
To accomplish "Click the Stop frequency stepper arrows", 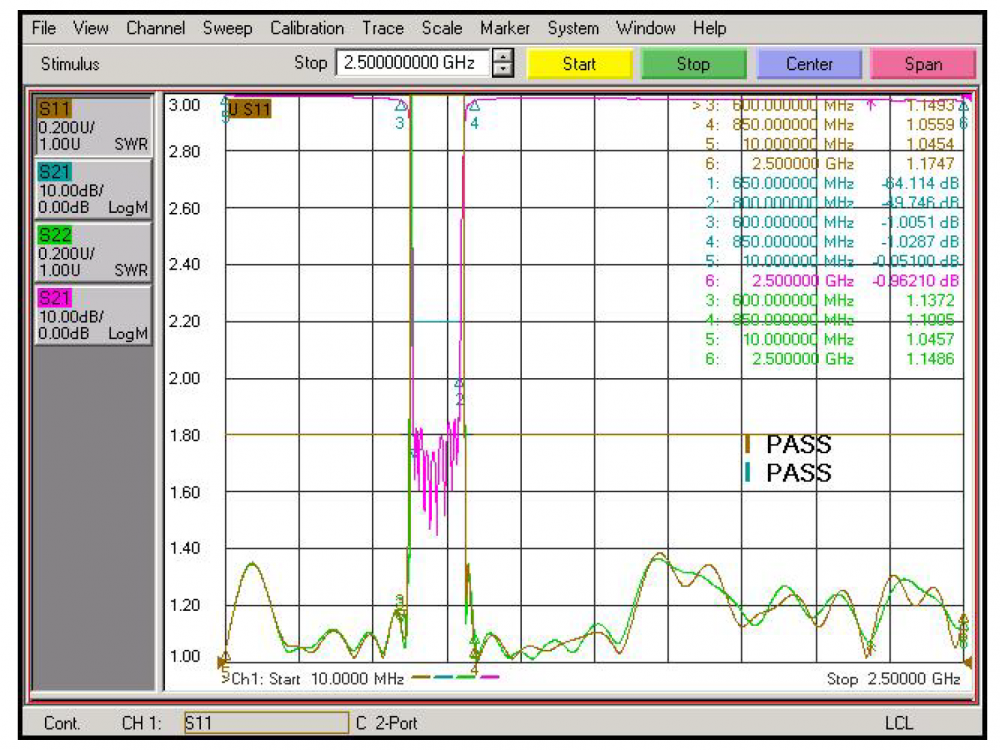I will (x=504, y=64).
